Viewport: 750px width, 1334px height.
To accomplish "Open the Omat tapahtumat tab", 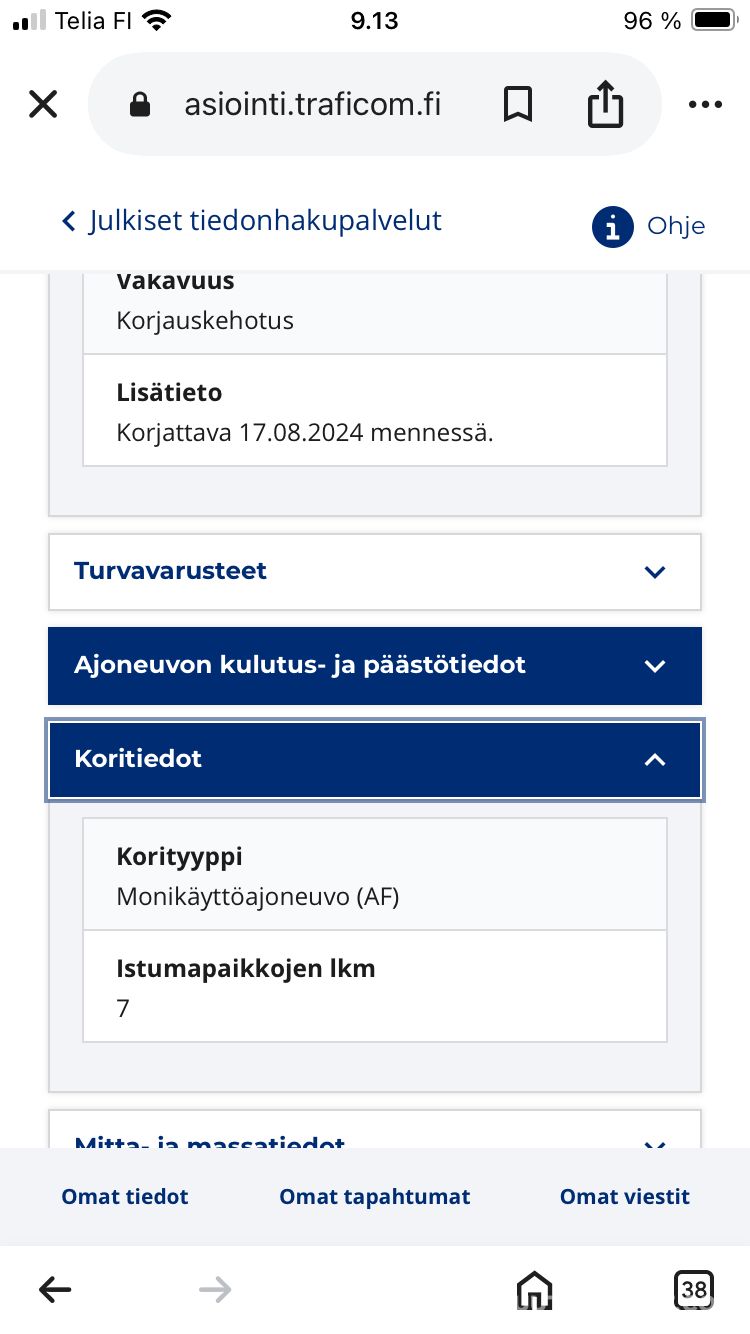I will pos(375,1197).
